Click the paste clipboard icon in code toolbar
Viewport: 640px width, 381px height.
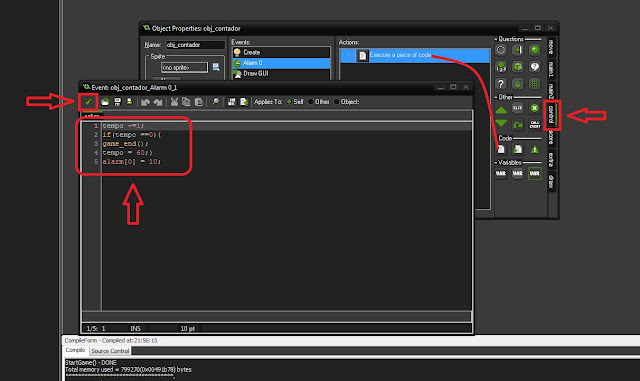(199, 102)
